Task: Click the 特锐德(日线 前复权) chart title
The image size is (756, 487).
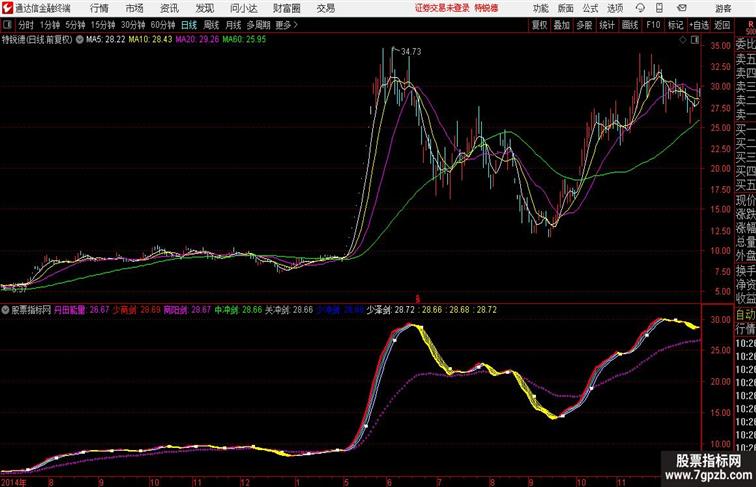Action: click(37, 40)
